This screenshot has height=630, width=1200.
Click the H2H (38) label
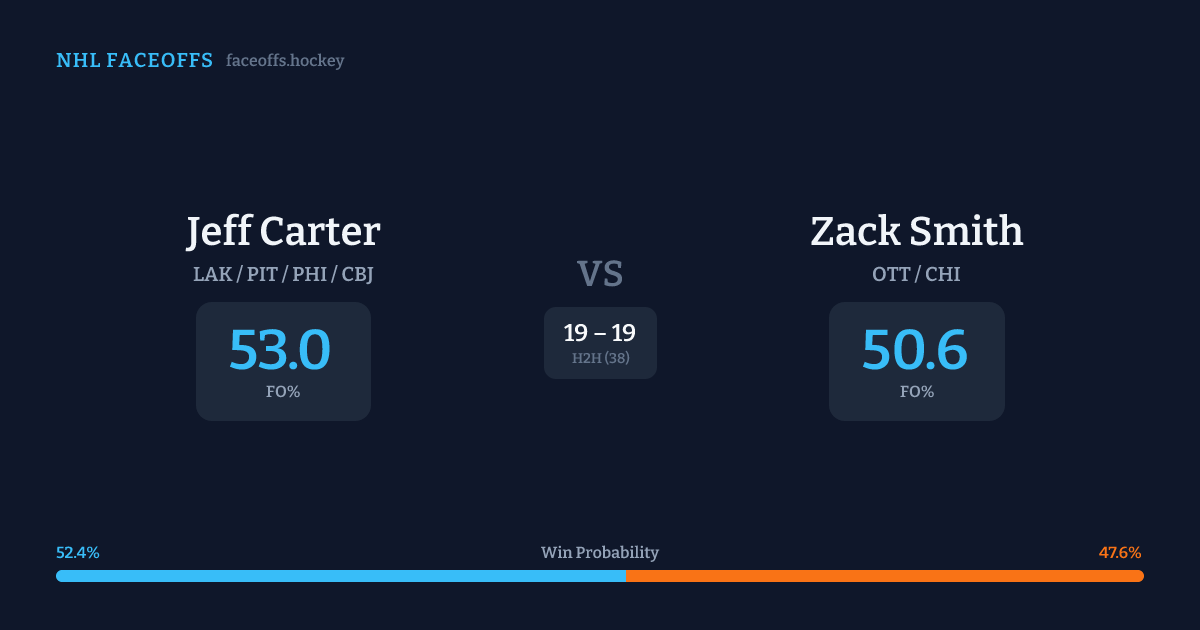600,358
